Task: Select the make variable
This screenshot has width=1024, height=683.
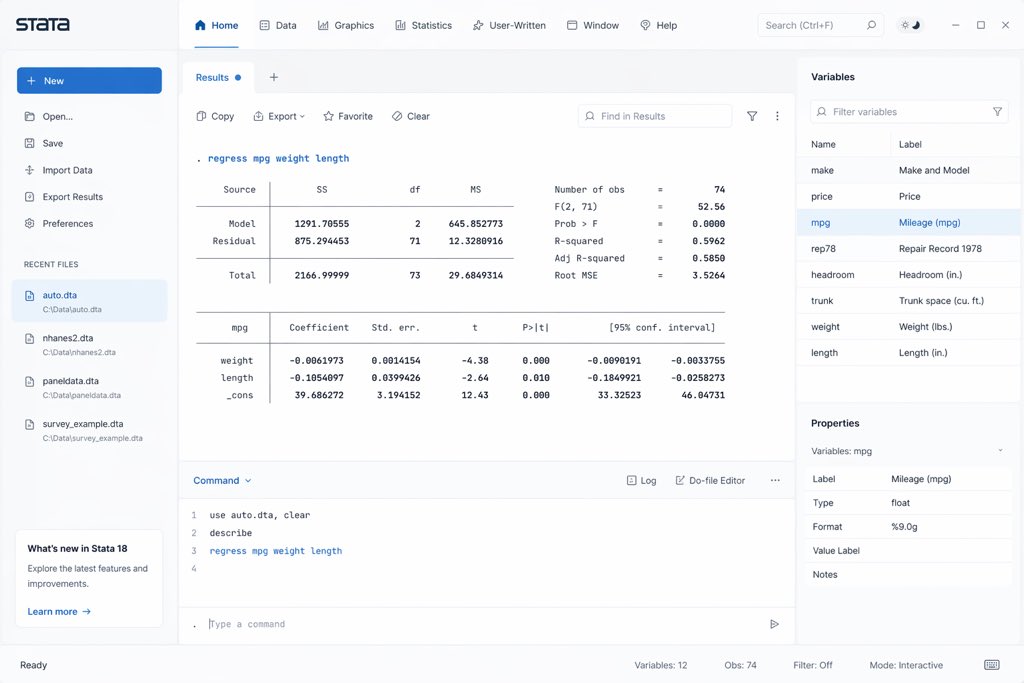Action: pos(909,170)
